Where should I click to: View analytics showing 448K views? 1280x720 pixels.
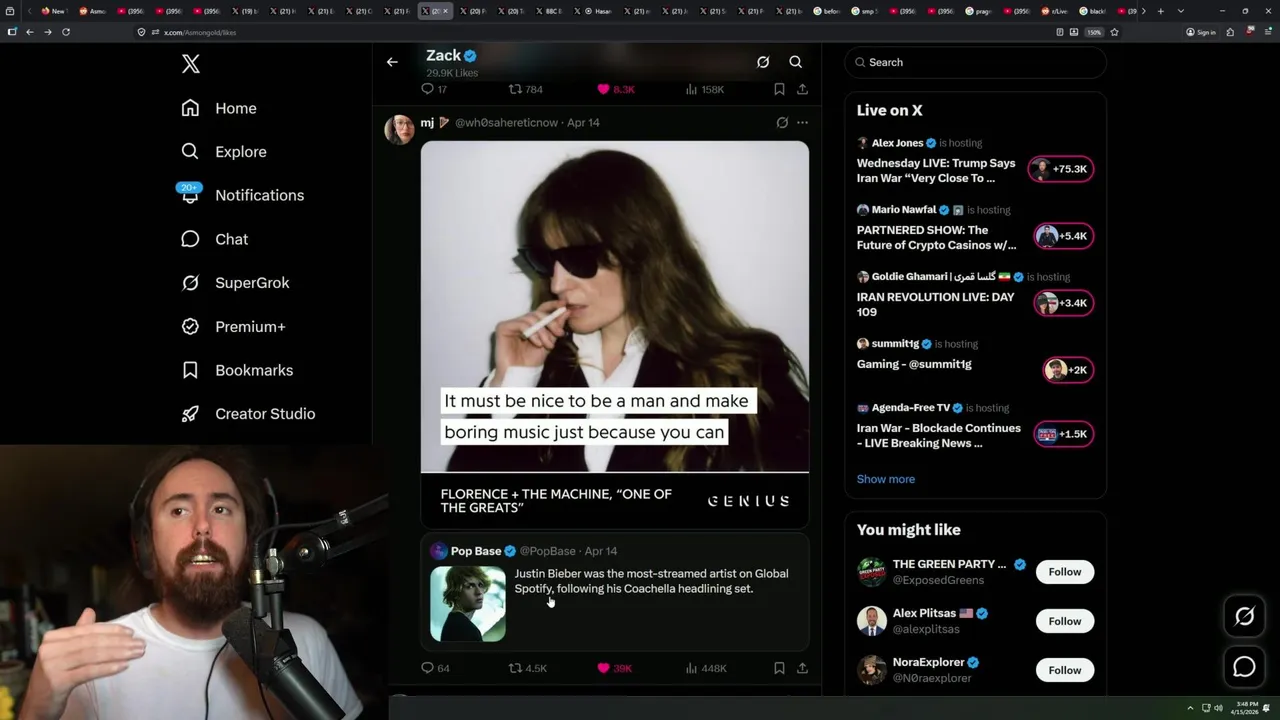706,668
